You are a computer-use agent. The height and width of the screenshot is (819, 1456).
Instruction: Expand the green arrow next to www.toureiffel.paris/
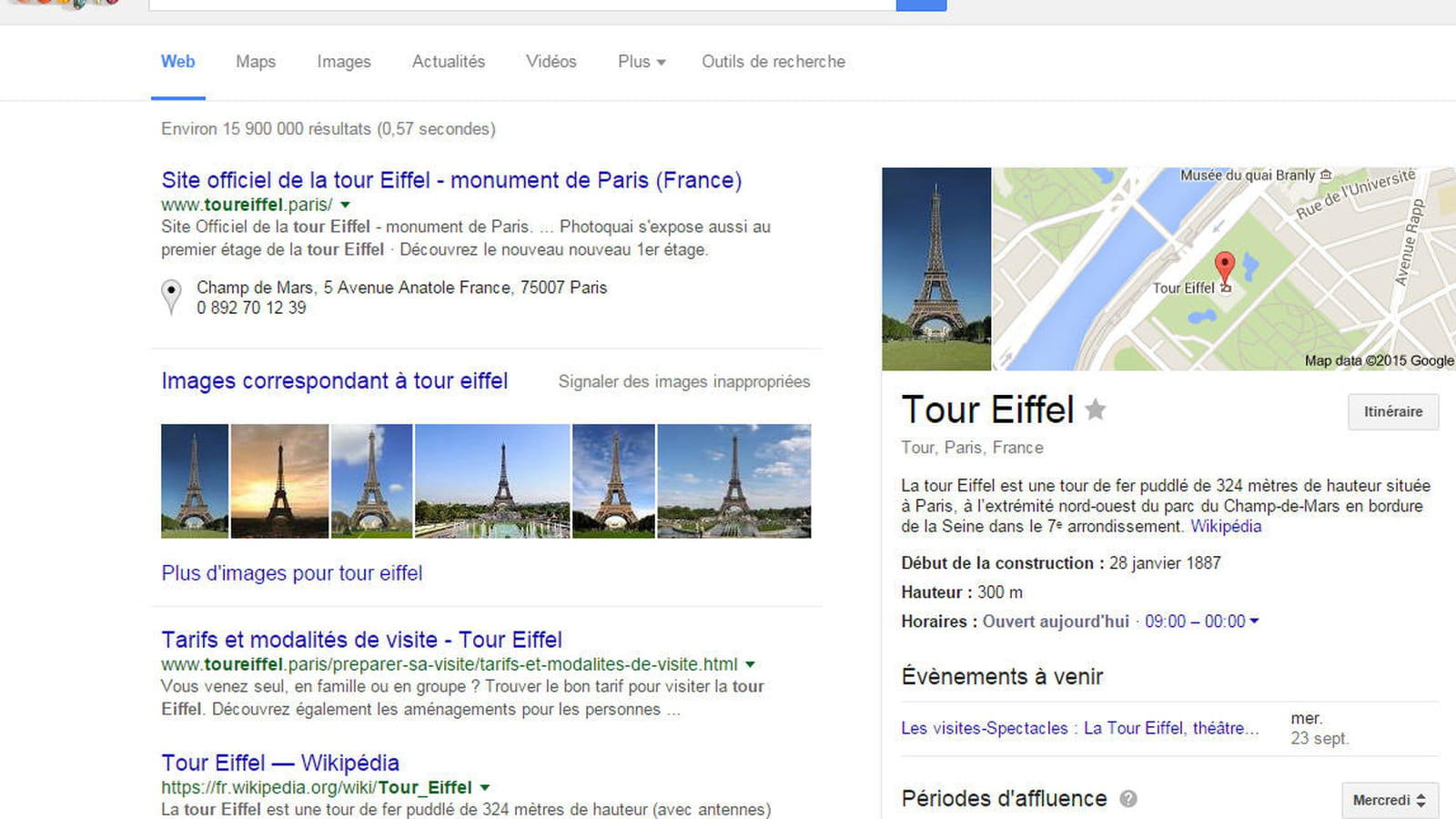[345, 205]
